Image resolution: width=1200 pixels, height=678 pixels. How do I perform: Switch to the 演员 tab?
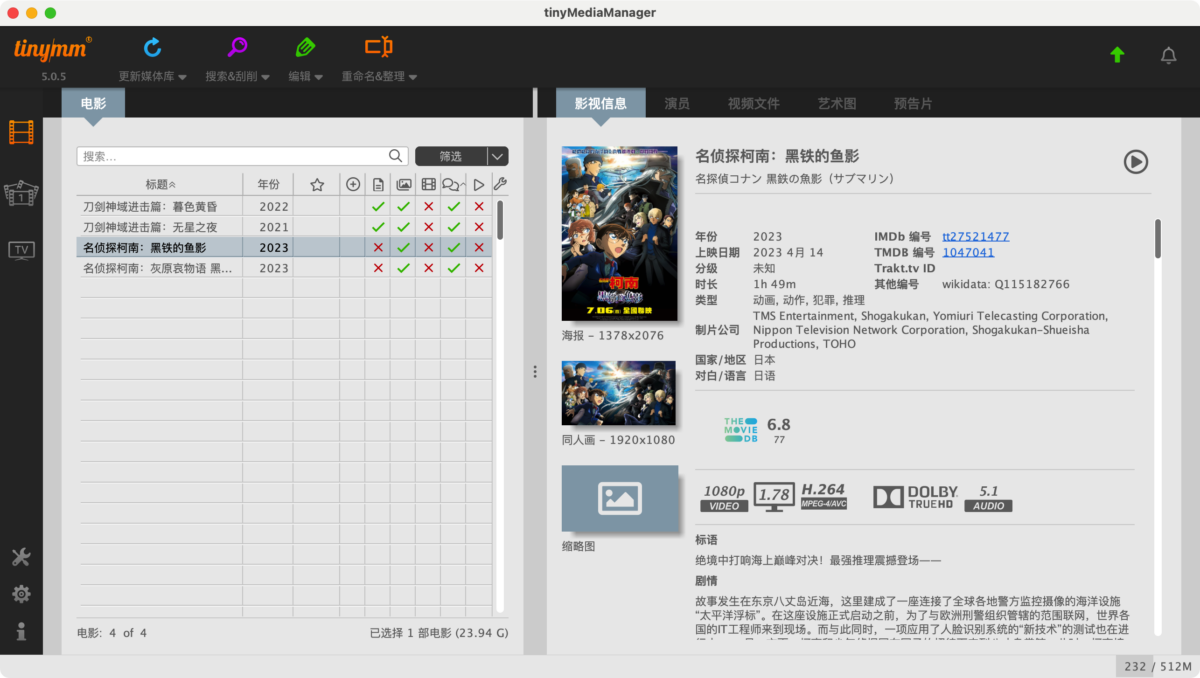(677, 103)
